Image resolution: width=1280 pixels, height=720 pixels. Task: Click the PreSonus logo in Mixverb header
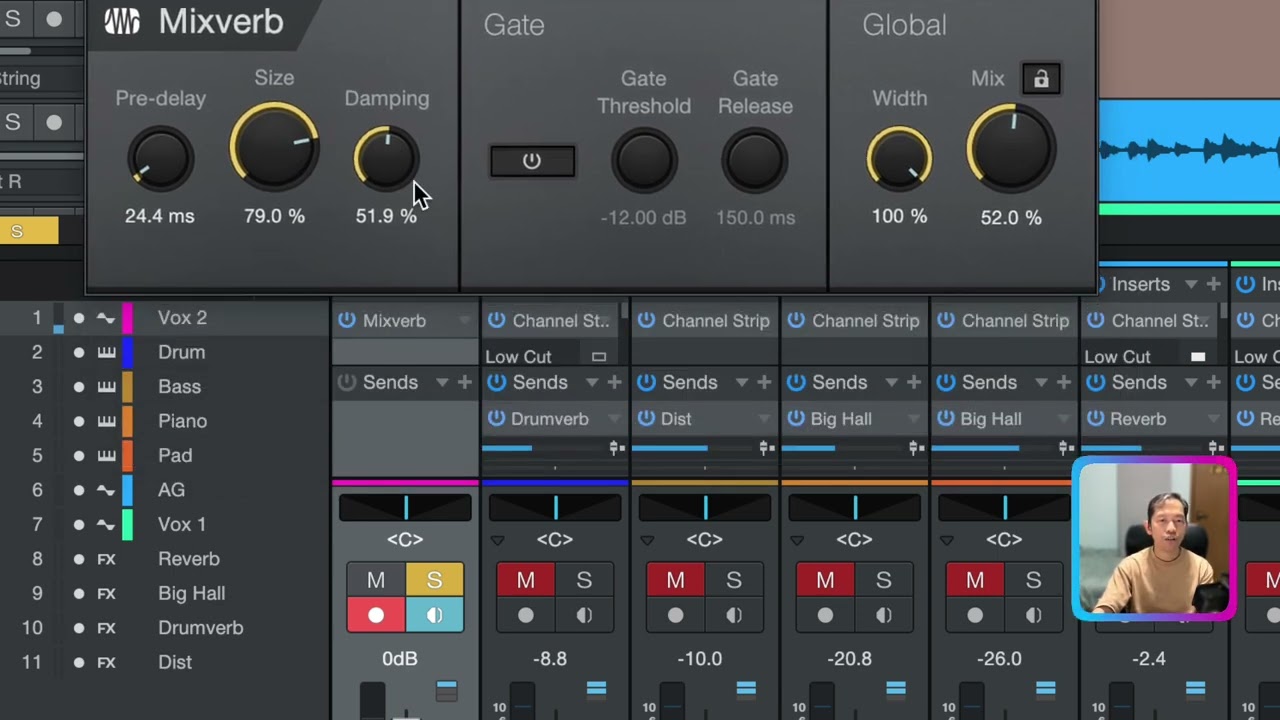pos(122,21)
